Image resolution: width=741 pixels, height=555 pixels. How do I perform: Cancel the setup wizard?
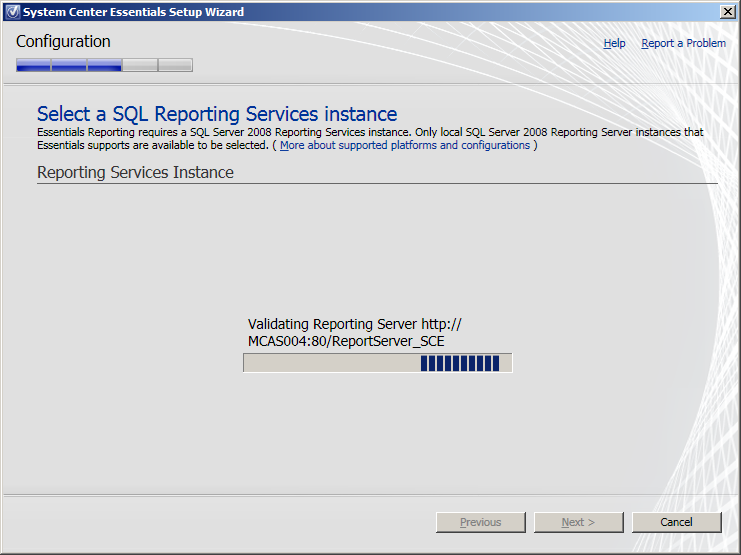click(x=676, y=522)
